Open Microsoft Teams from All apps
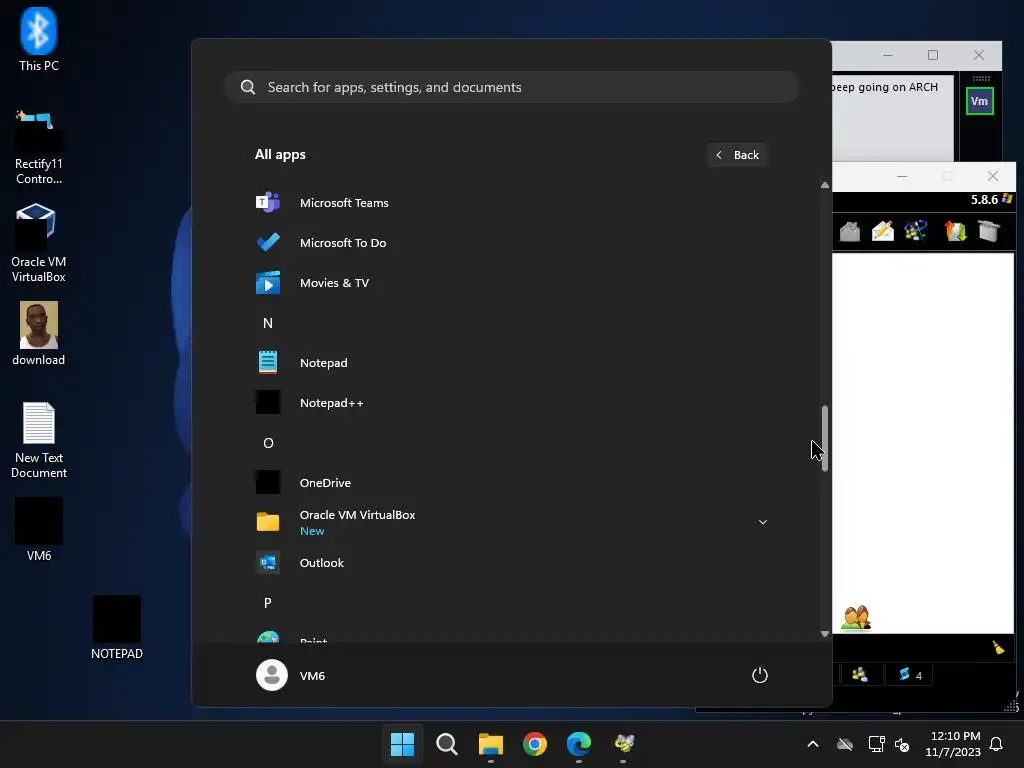Viewport: 1024px width, 768px height. tap(511, 203)
